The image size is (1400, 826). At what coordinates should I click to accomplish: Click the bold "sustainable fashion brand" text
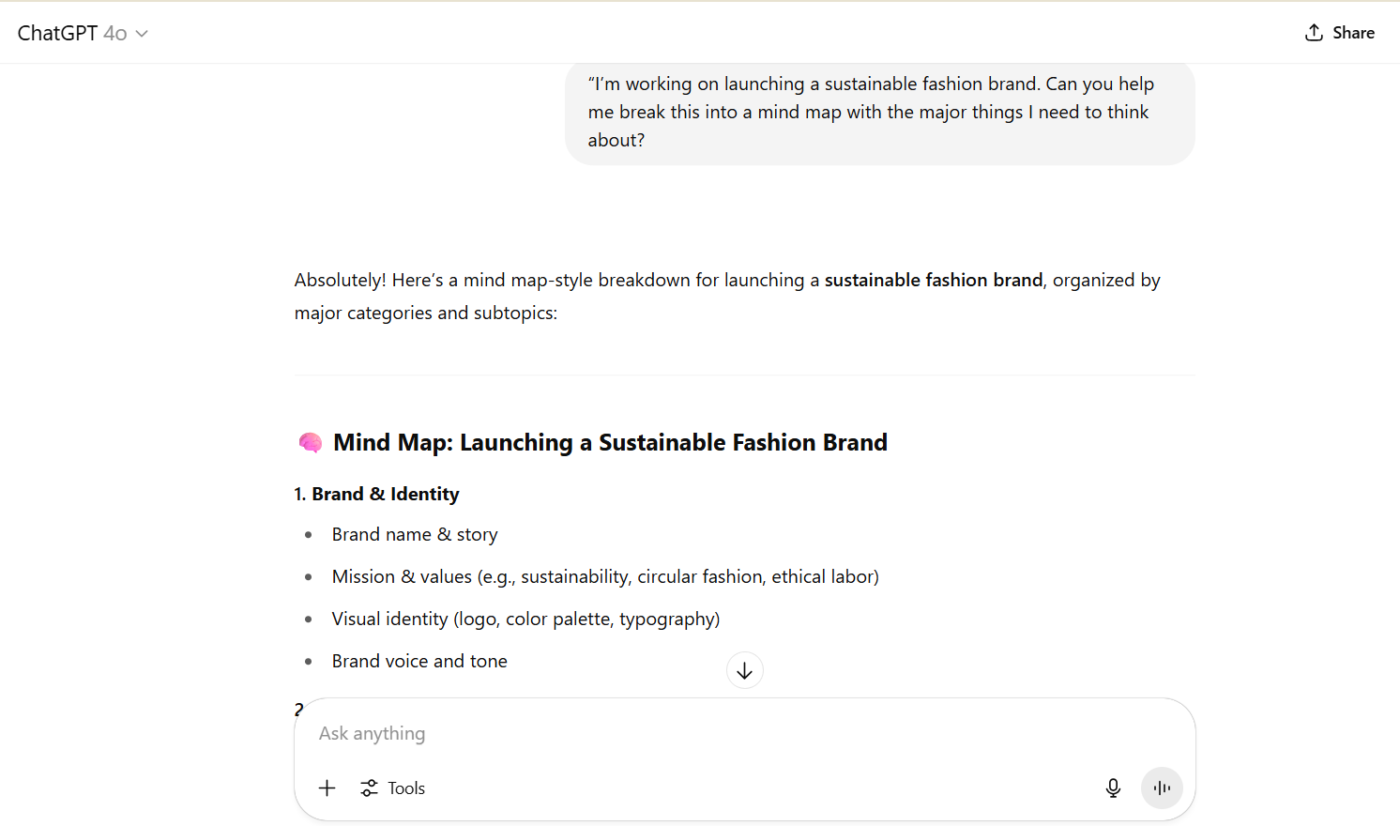[933, 280]
